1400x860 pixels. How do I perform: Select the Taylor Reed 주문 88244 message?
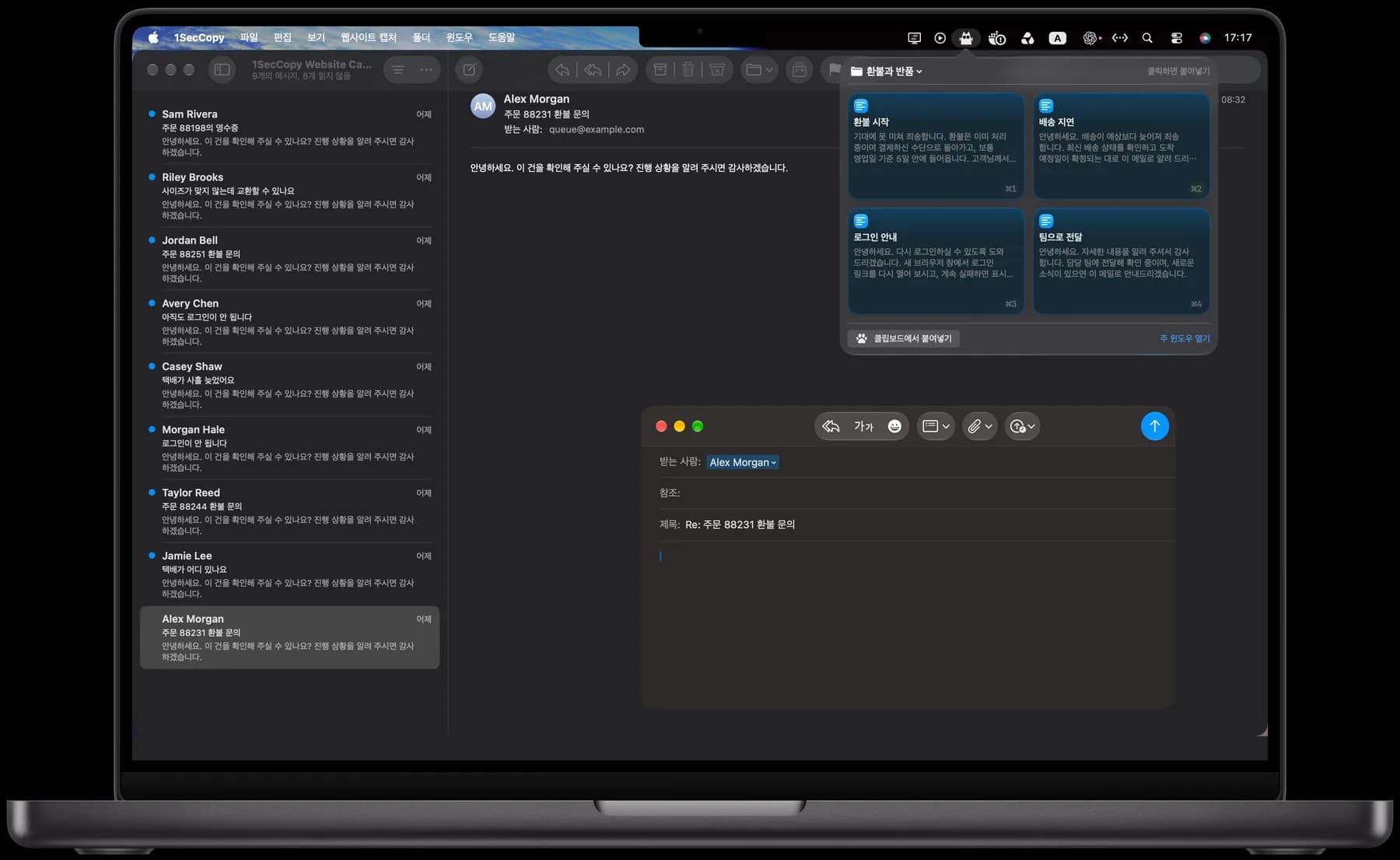point(289,511)
